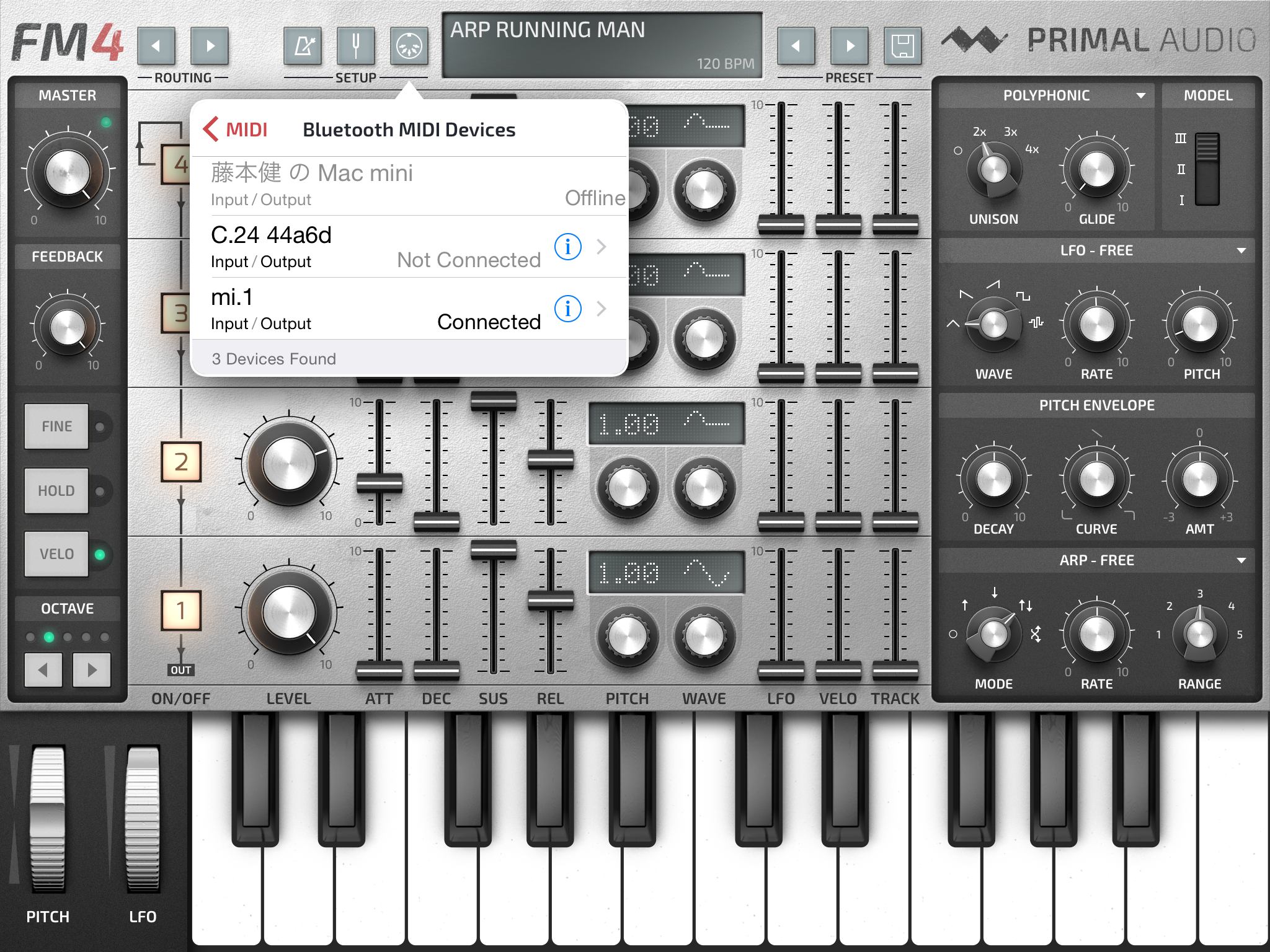Click the MASTER volume knob
Image resolution: width=1270 pixels, height=952 pixels.
[x=68, y=172]
